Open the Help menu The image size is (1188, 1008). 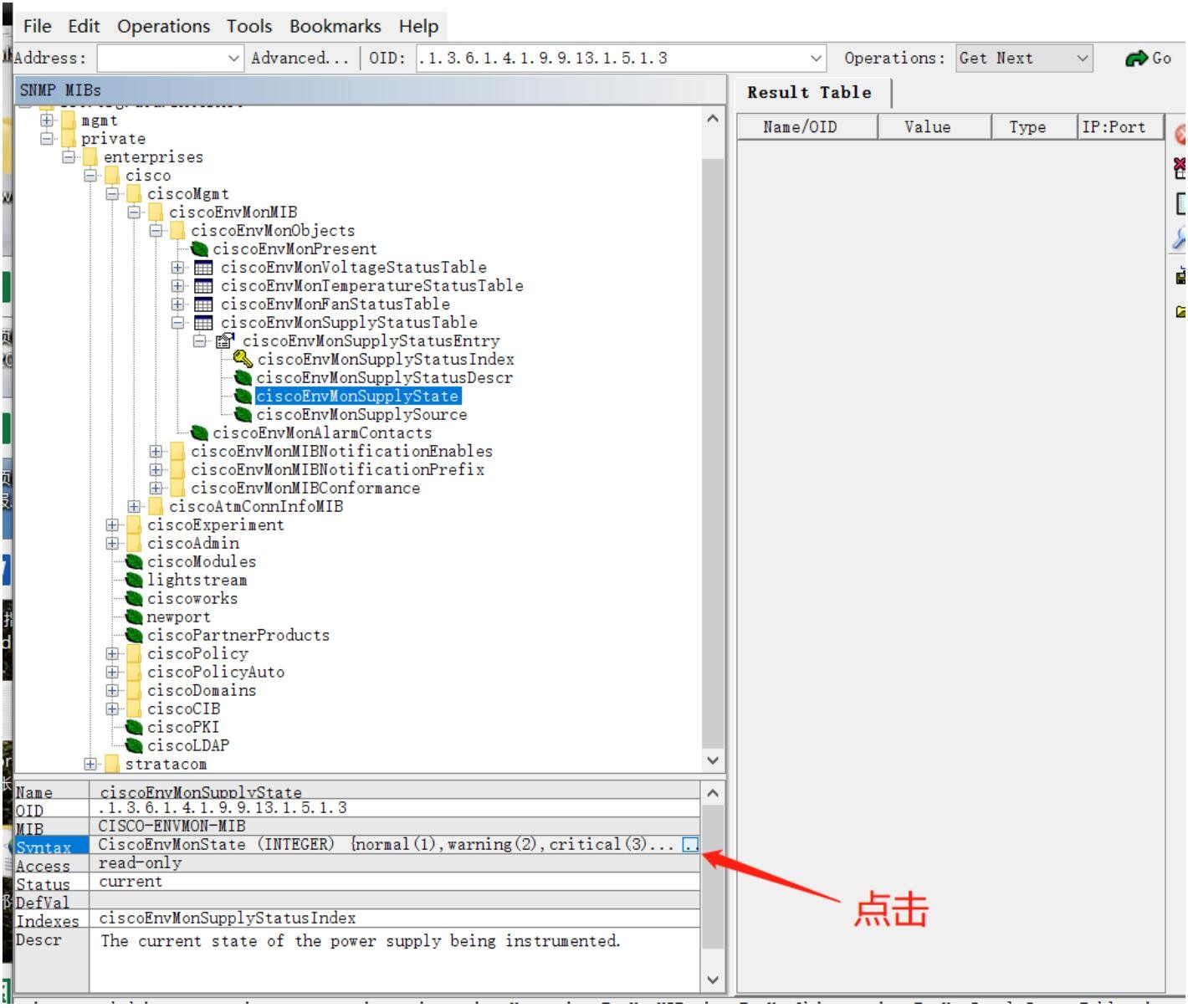(x=418, y=27)
